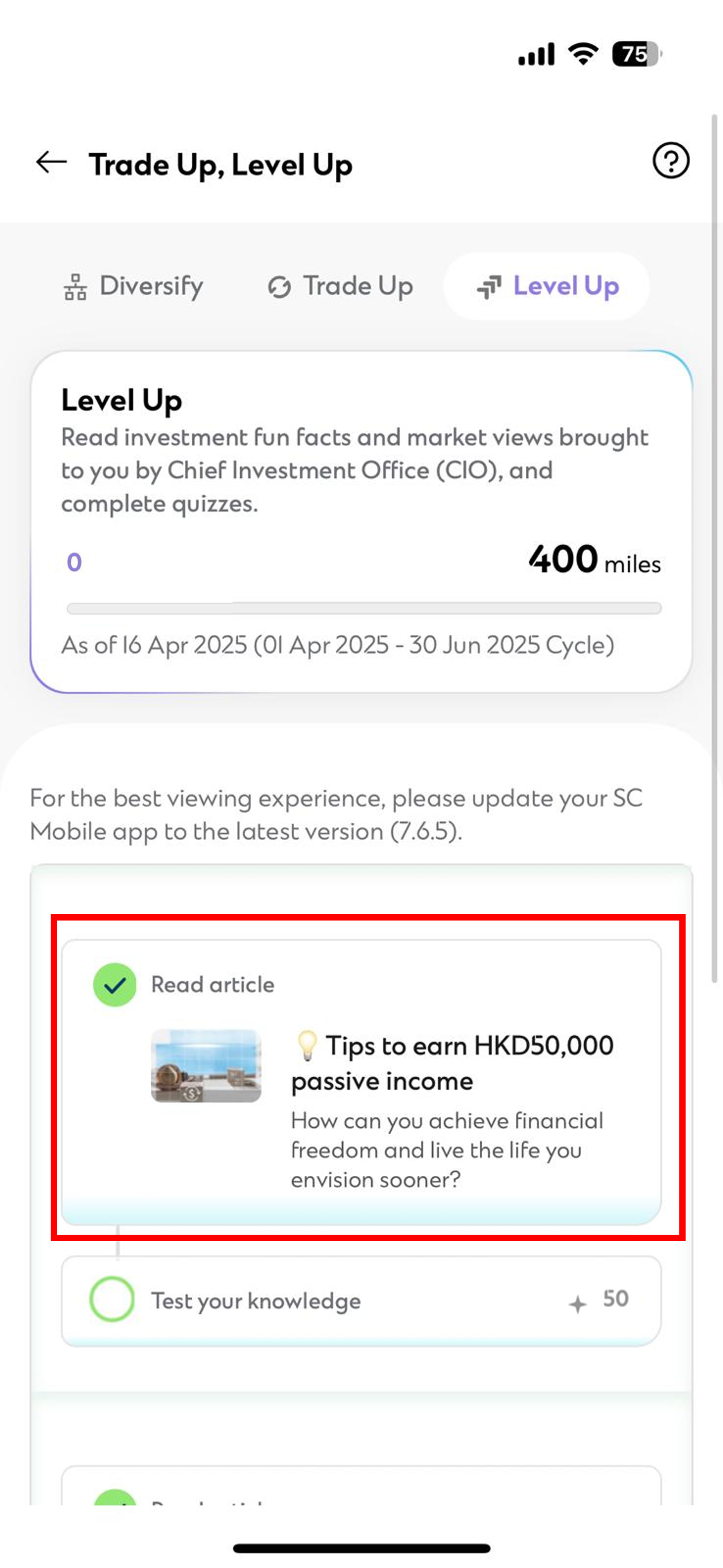The image size is (723, 1568).
Task: Tap the green Read article checkmark
Action: (x=115, y=985)
